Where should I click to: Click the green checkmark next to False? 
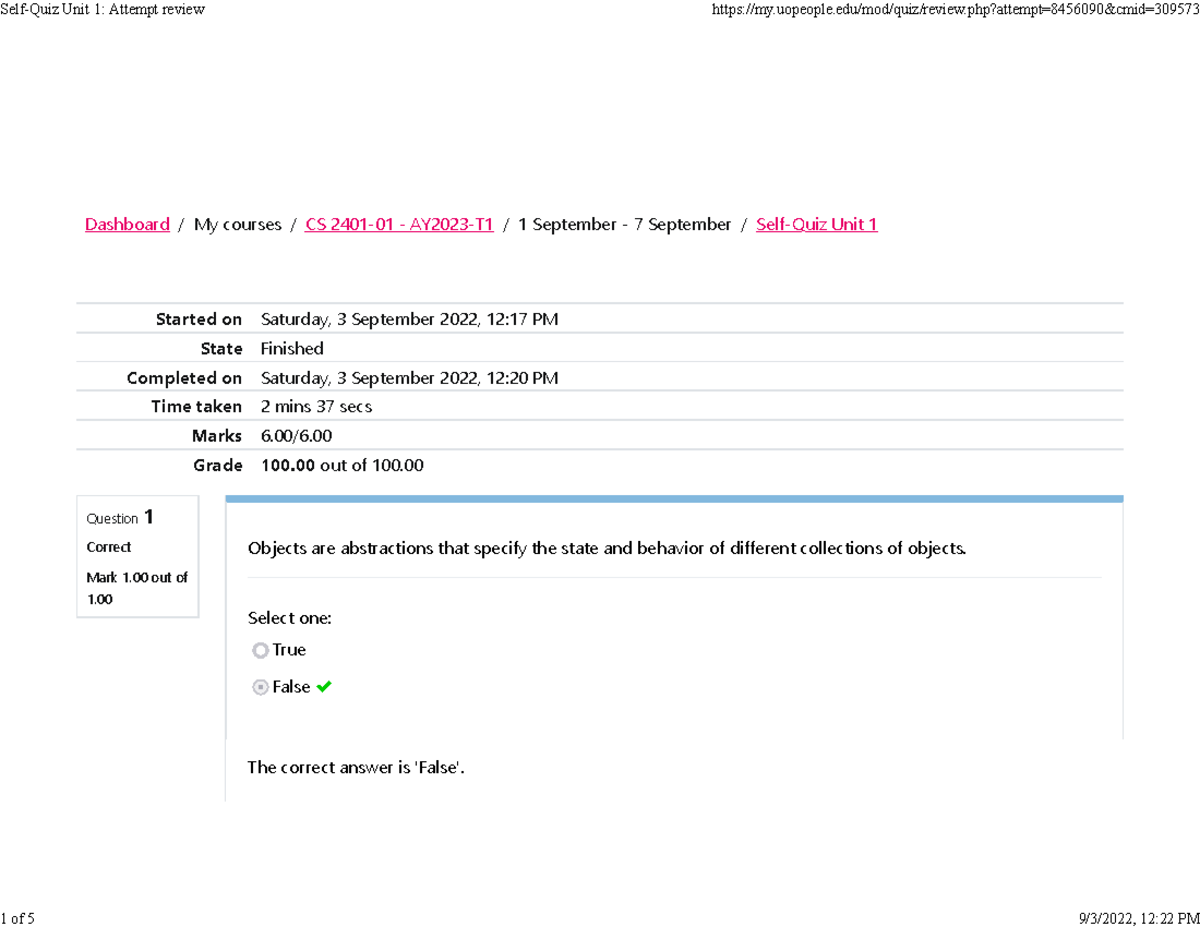(x=323, y=687)
